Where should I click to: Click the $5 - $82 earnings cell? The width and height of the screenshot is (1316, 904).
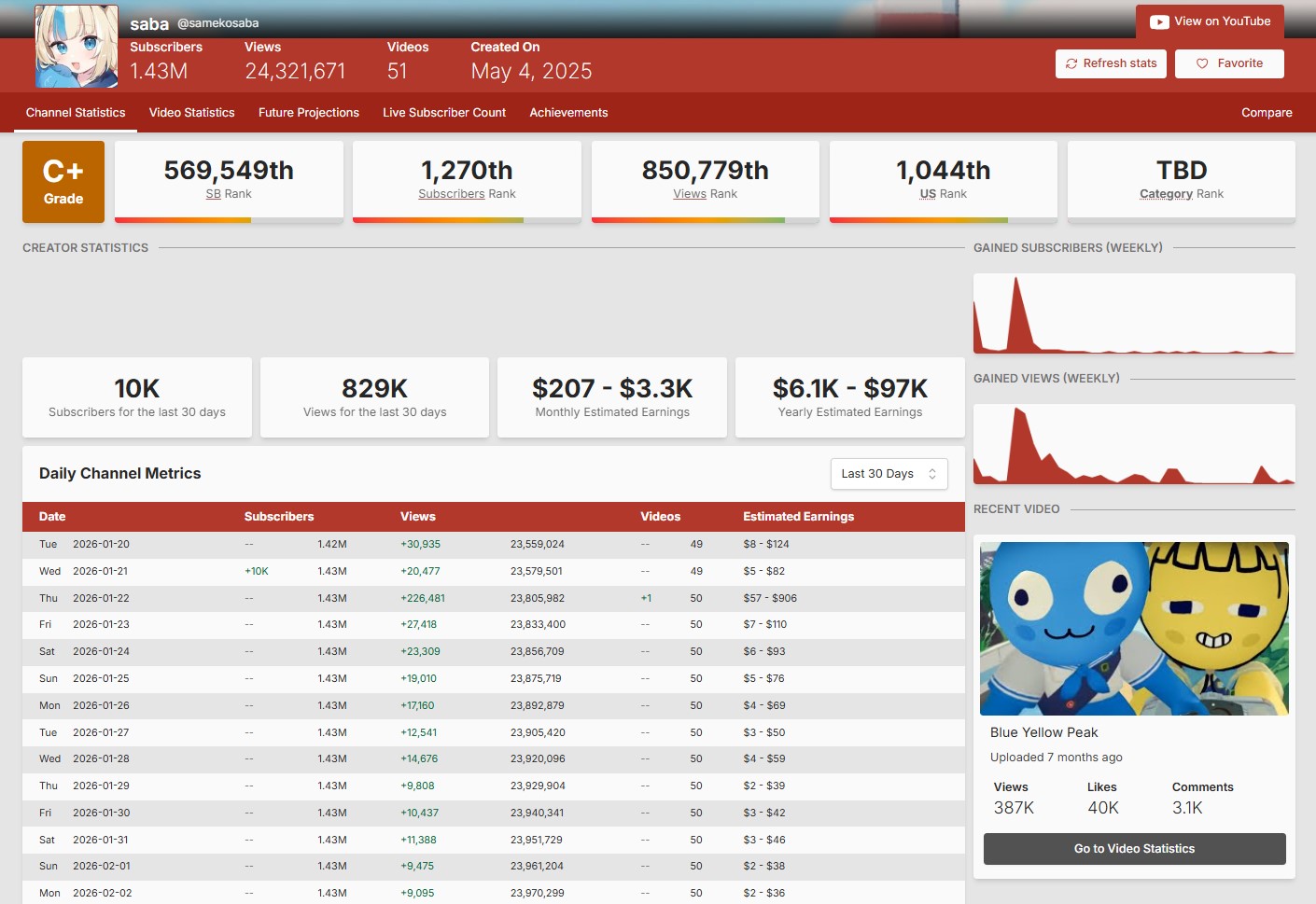(763, 572)
